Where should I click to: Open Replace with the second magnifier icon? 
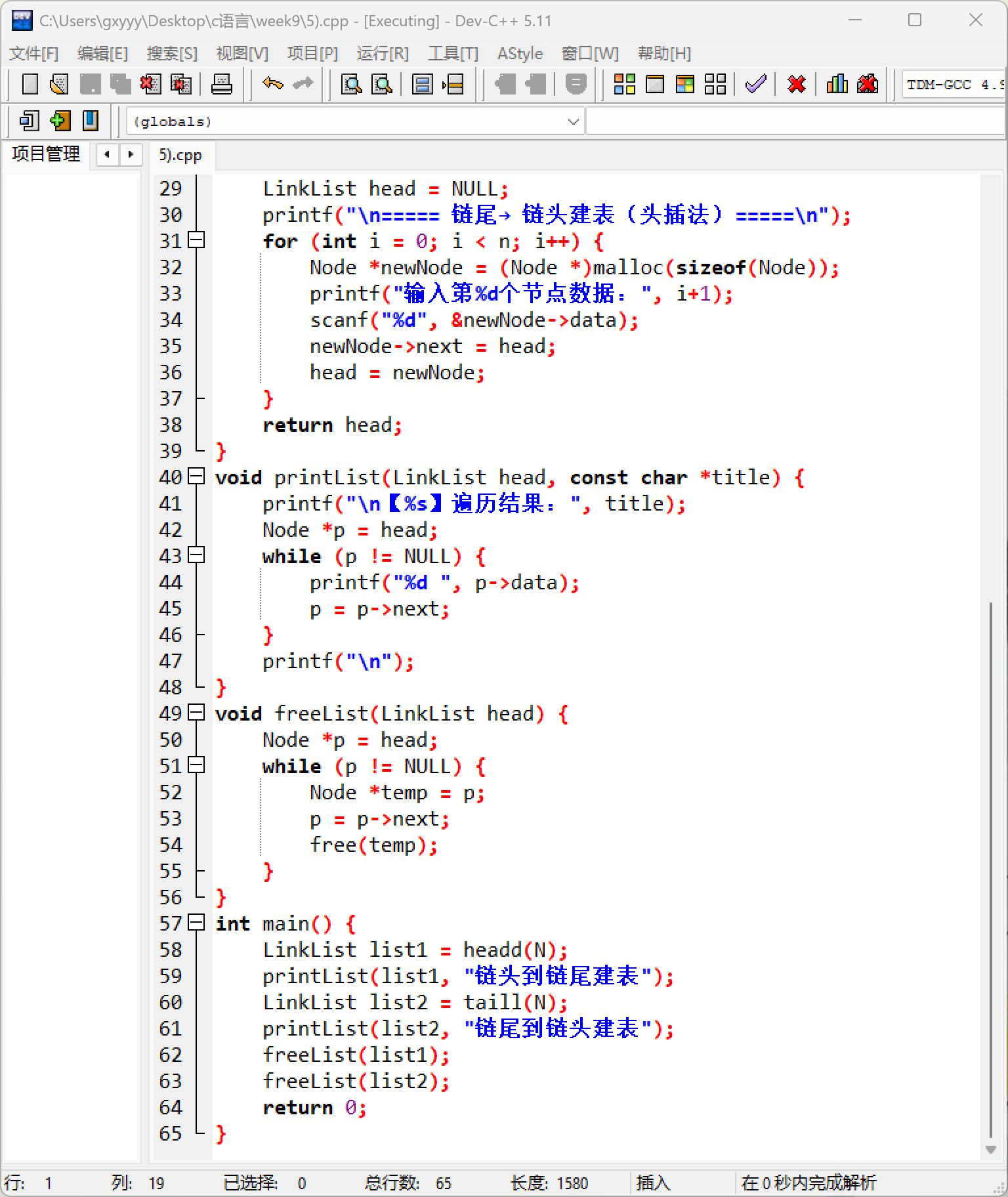click(382, 84)
